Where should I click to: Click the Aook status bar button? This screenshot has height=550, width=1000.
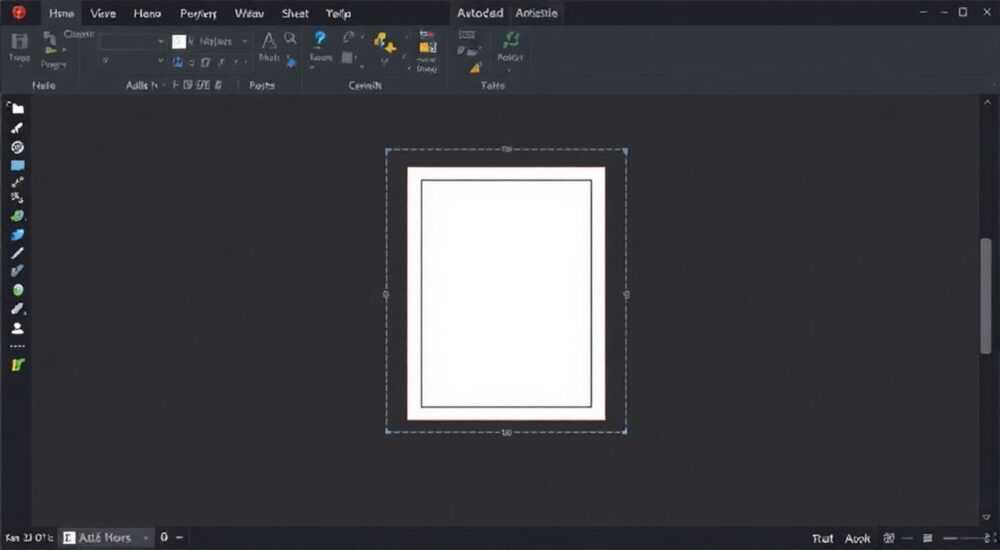pos(857,539)
